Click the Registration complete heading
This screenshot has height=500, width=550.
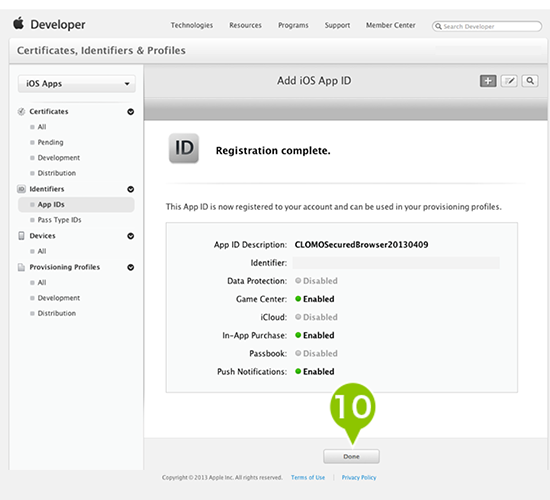tap(273, 151)
